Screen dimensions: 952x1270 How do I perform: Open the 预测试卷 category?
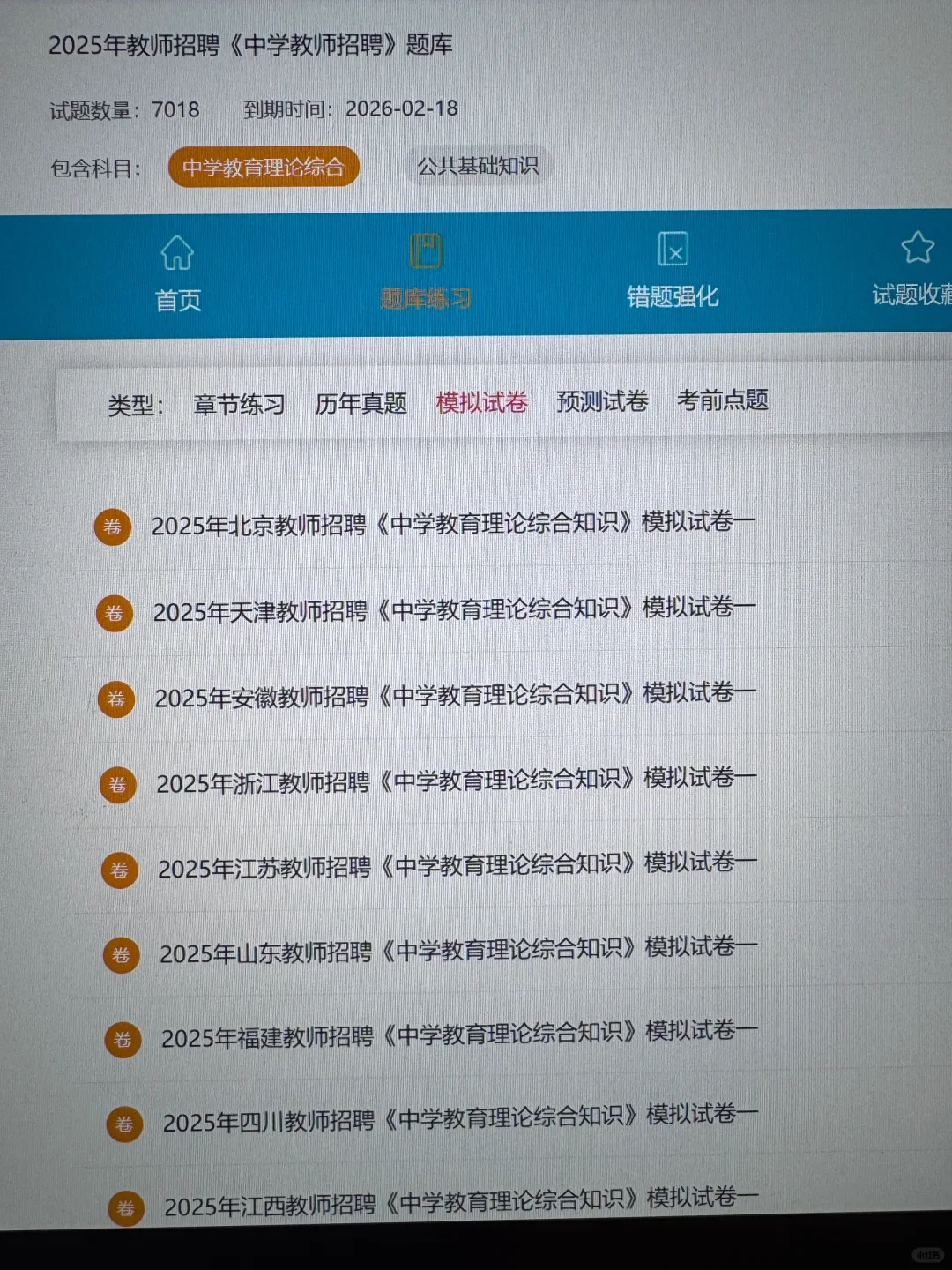point(601,402)
